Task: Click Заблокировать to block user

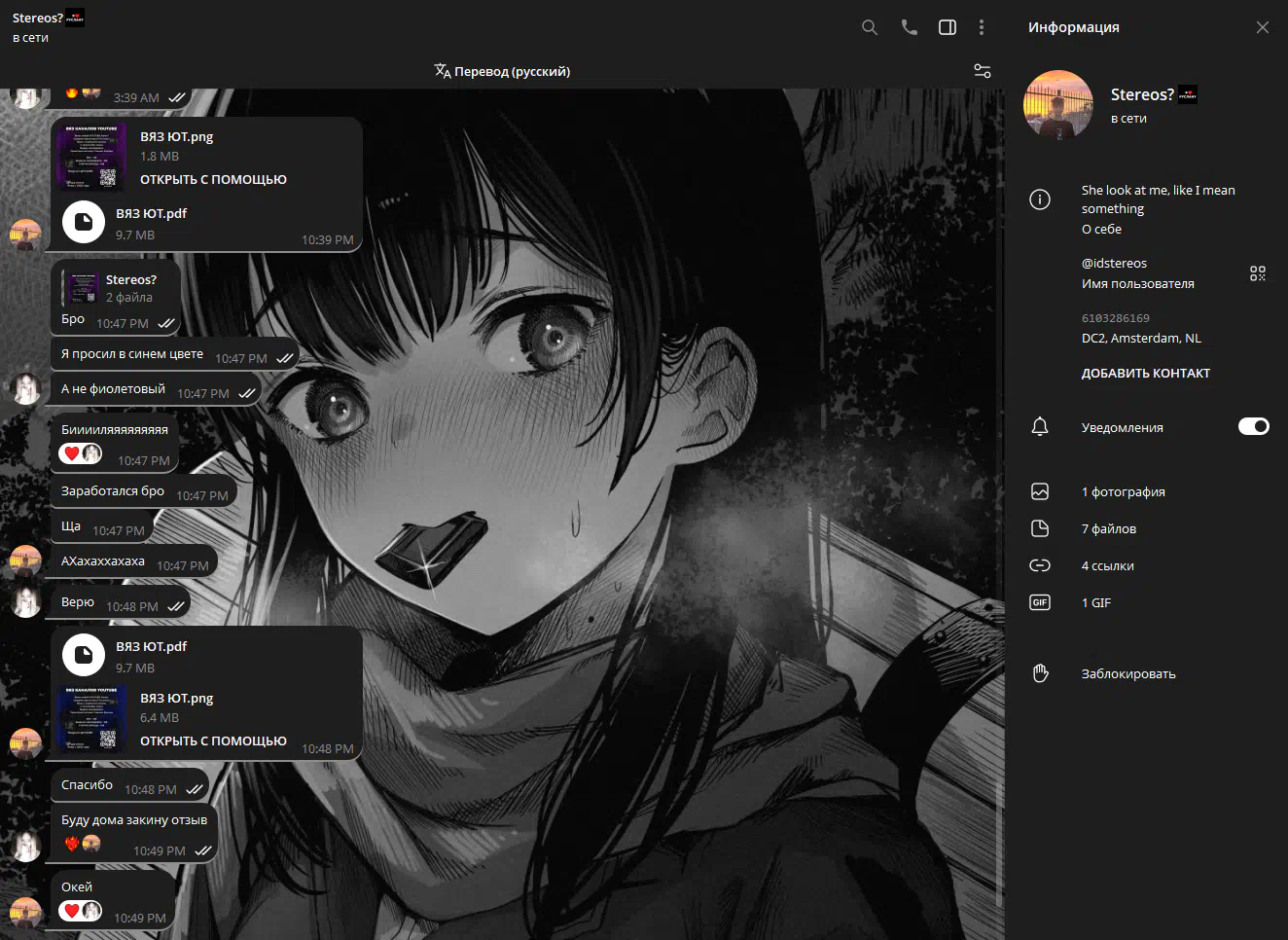Action: pyautogui.click(x=1128, y=673)
